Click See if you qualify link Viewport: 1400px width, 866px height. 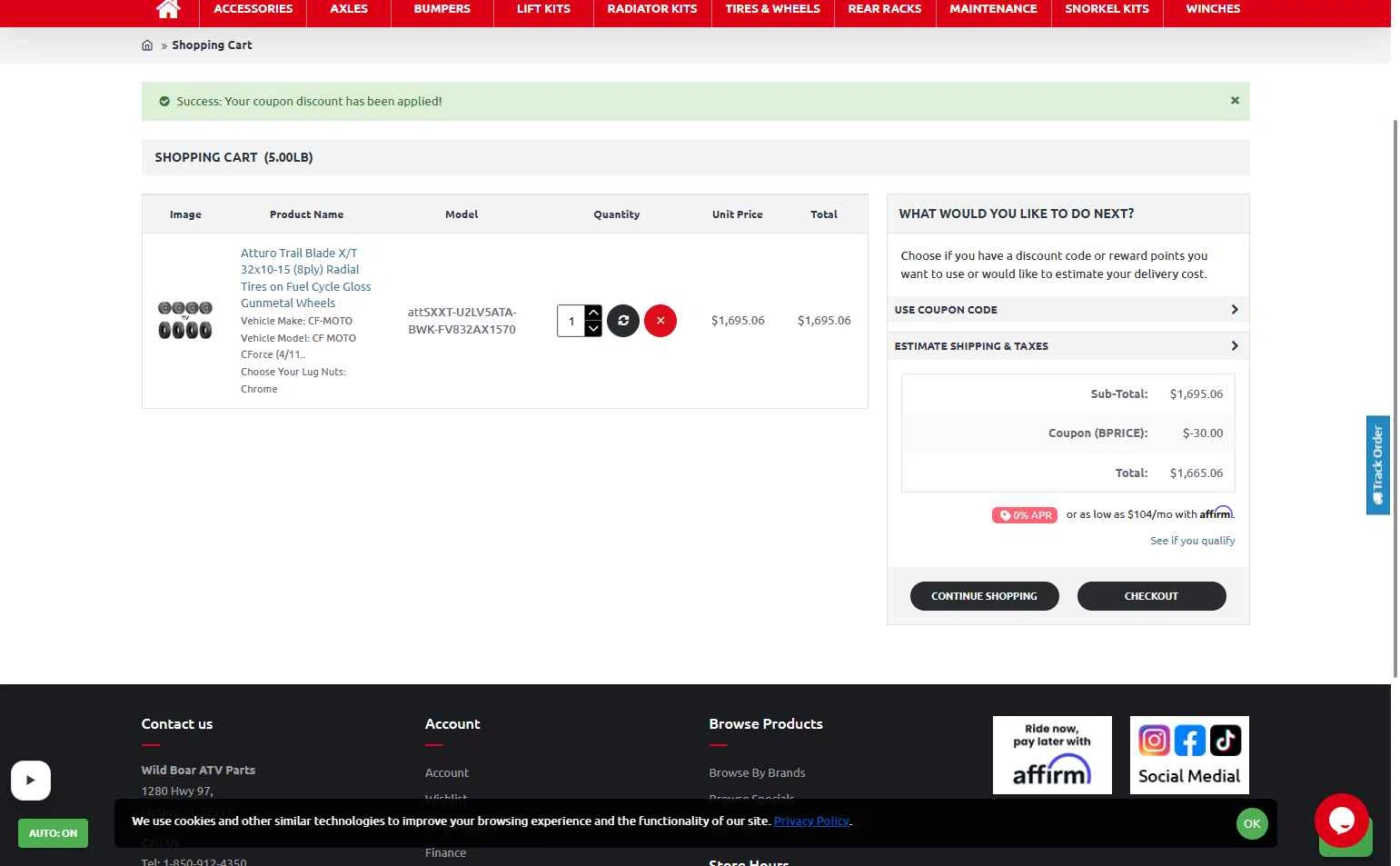tap(1192, 541)
